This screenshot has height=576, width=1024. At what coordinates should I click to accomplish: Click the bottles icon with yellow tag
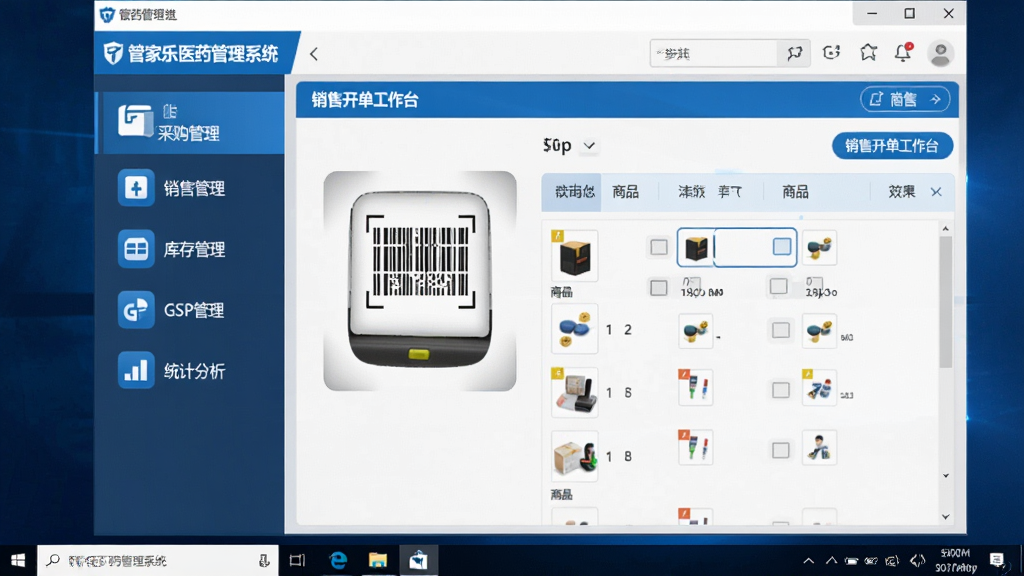tap(819, 387)
